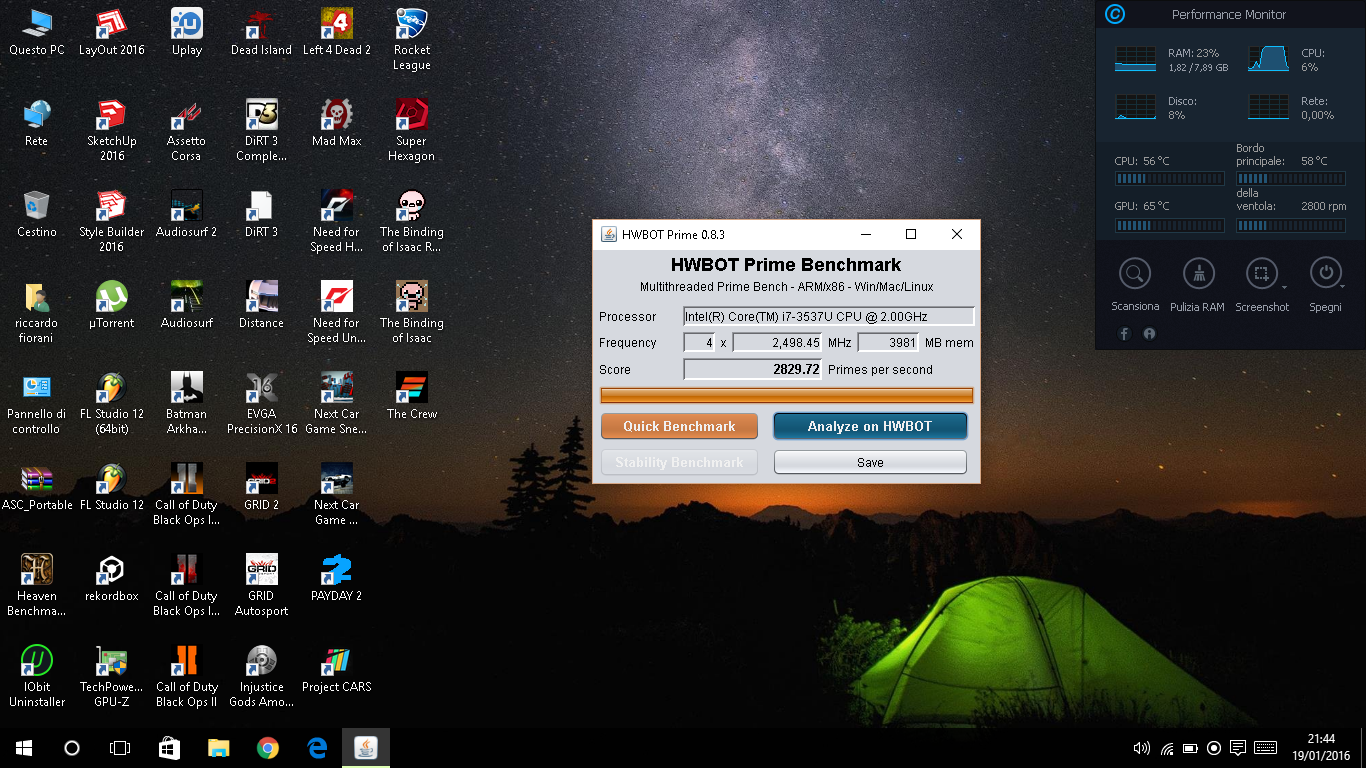Screen dimensions: 1366x768
Task: Open LayOut 2016 desktop shortcut
Action: pos(111,32)
